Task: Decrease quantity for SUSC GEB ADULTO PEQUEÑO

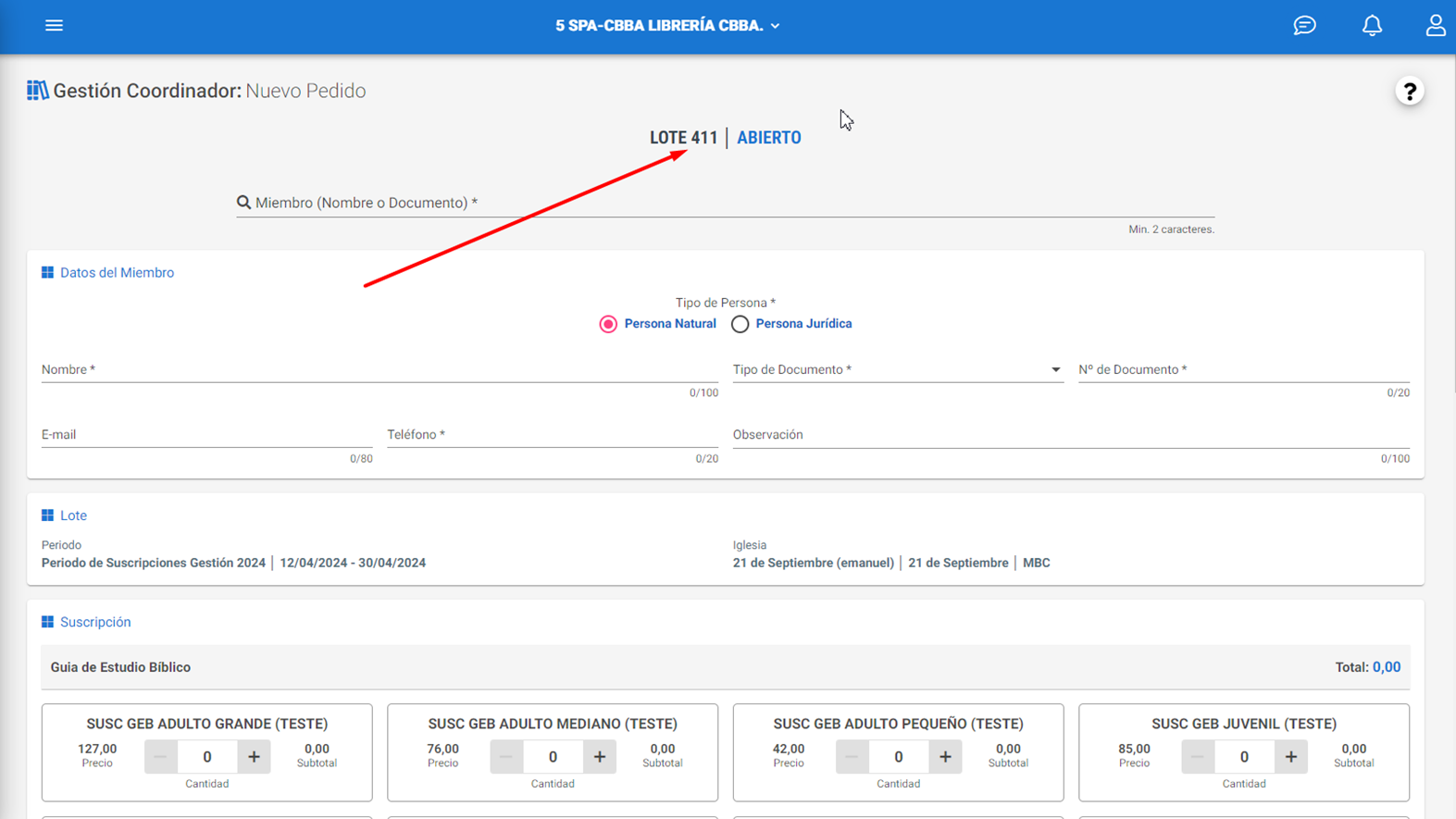Action: pos(852,757)
